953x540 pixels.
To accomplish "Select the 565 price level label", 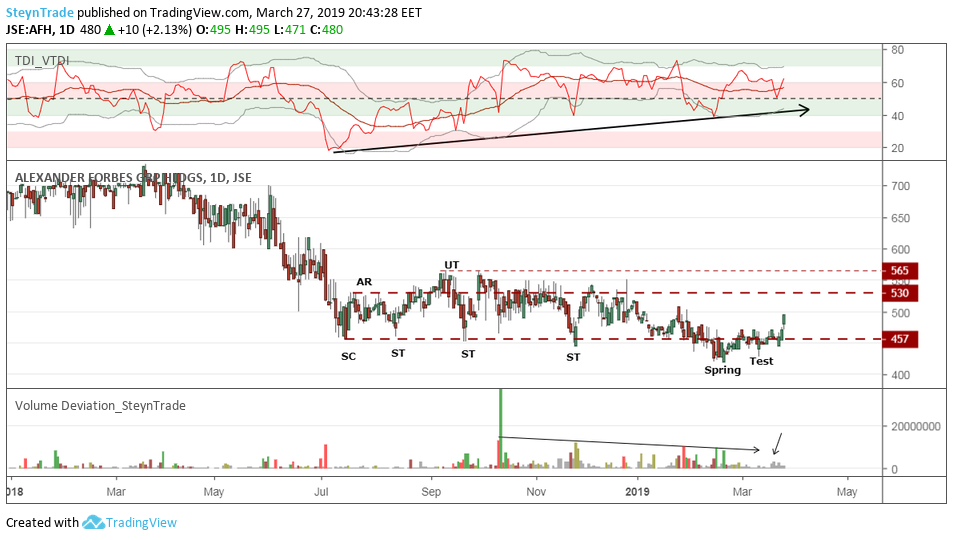I will 900,271.
